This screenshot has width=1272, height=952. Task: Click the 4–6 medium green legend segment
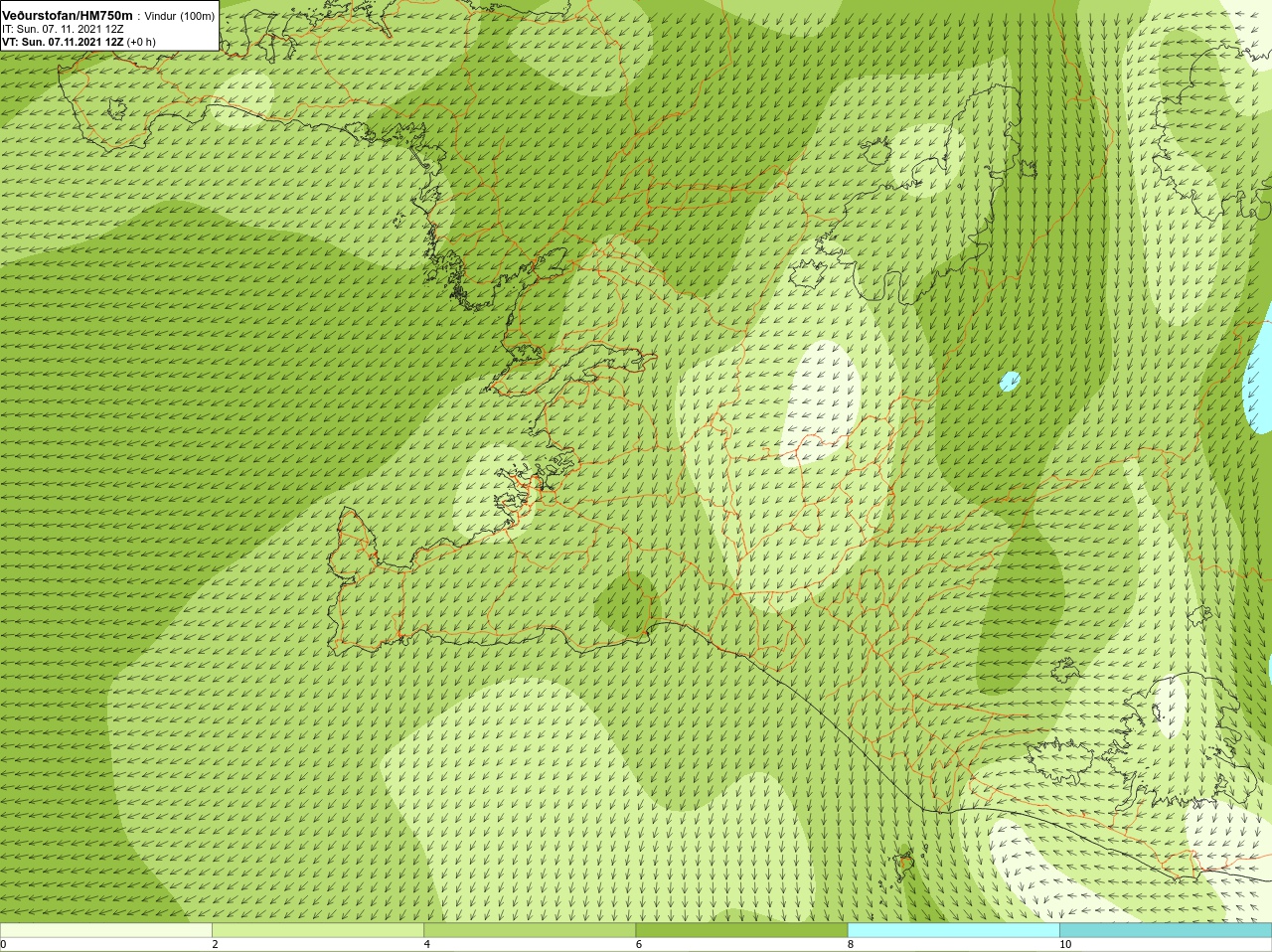(x=530, y=930)
